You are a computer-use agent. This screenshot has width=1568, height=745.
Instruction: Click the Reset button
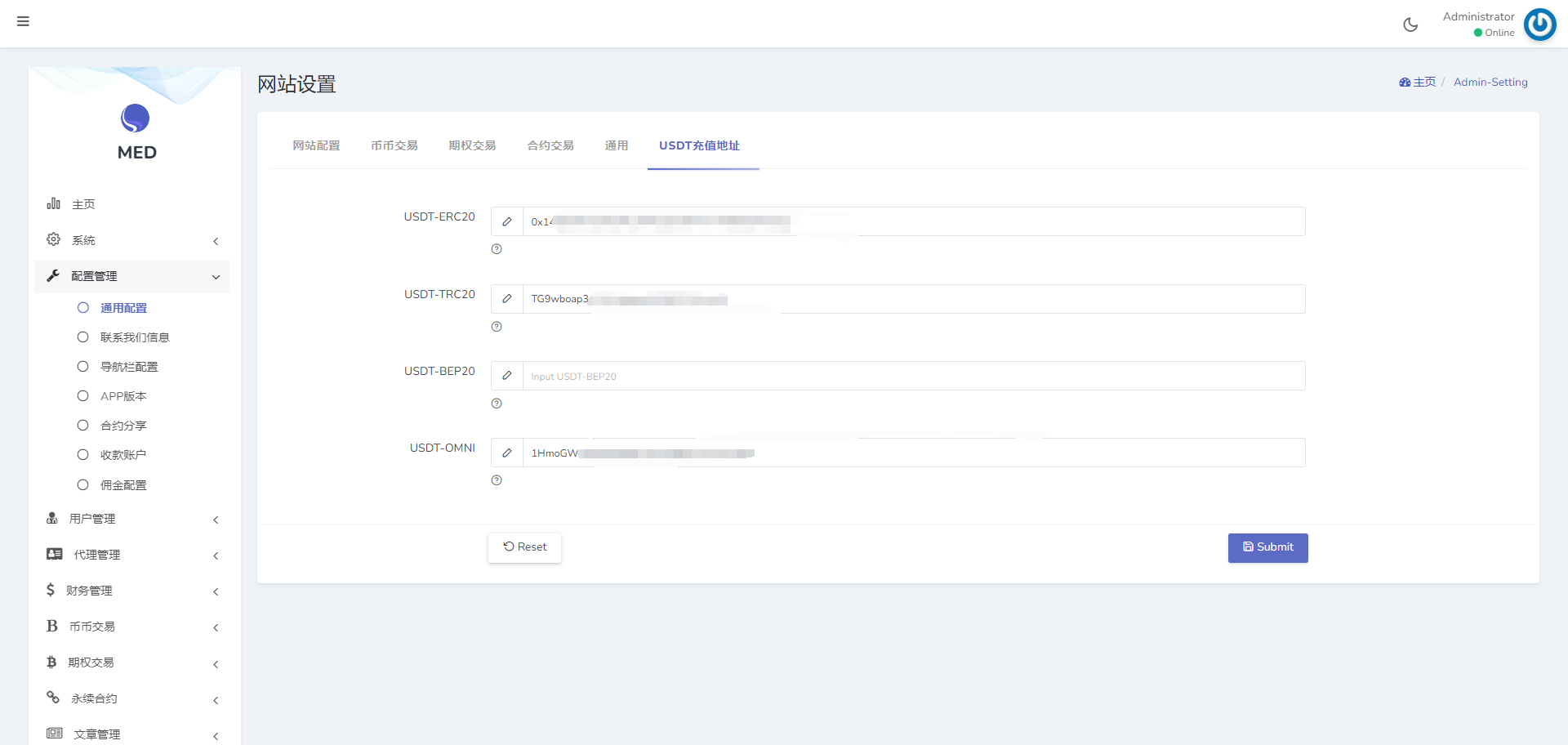pos(524,547)
